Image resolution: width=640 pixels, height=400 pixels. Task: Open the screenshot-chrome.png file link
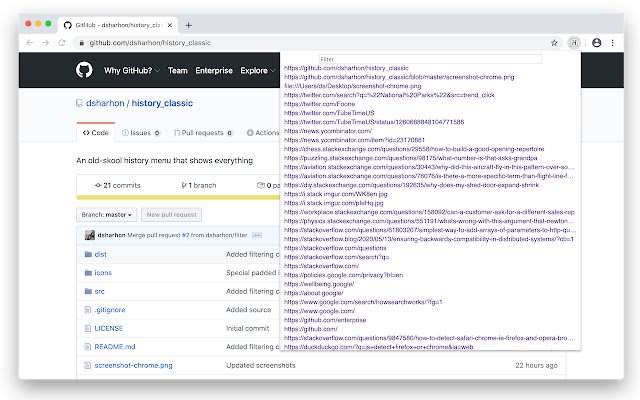pyautogui.click(x=133, y=365)
